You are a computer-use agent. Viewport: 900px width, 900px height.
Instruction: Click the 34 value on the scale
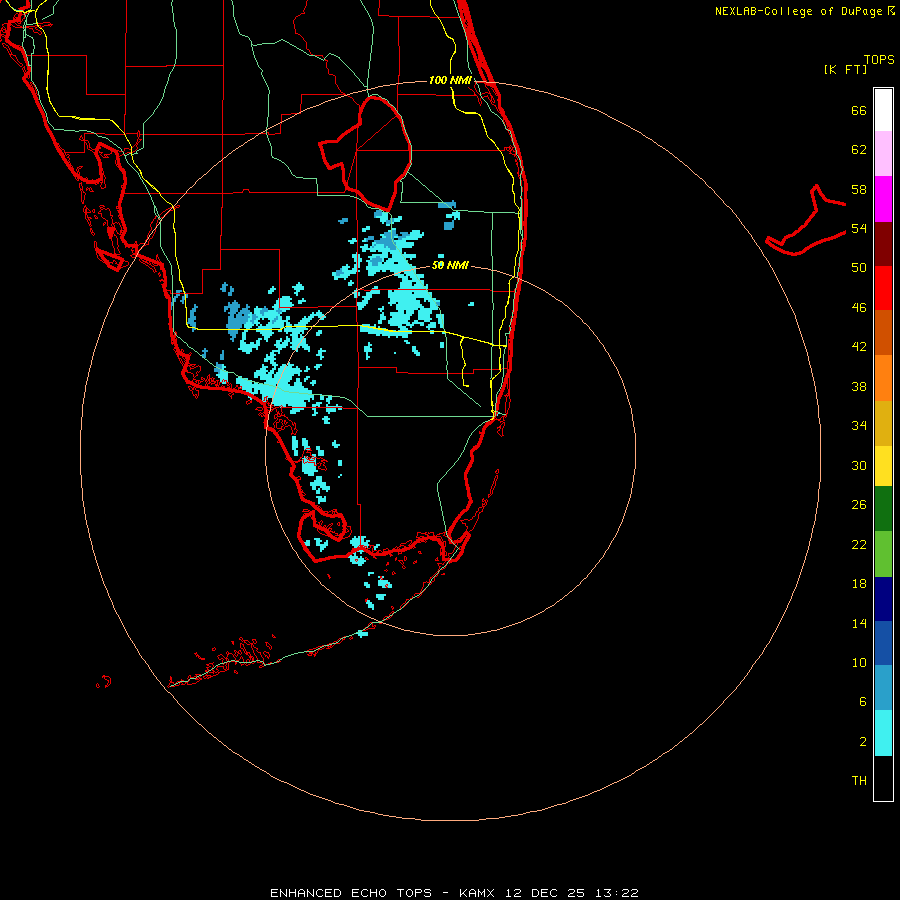(x=859, y=425)
